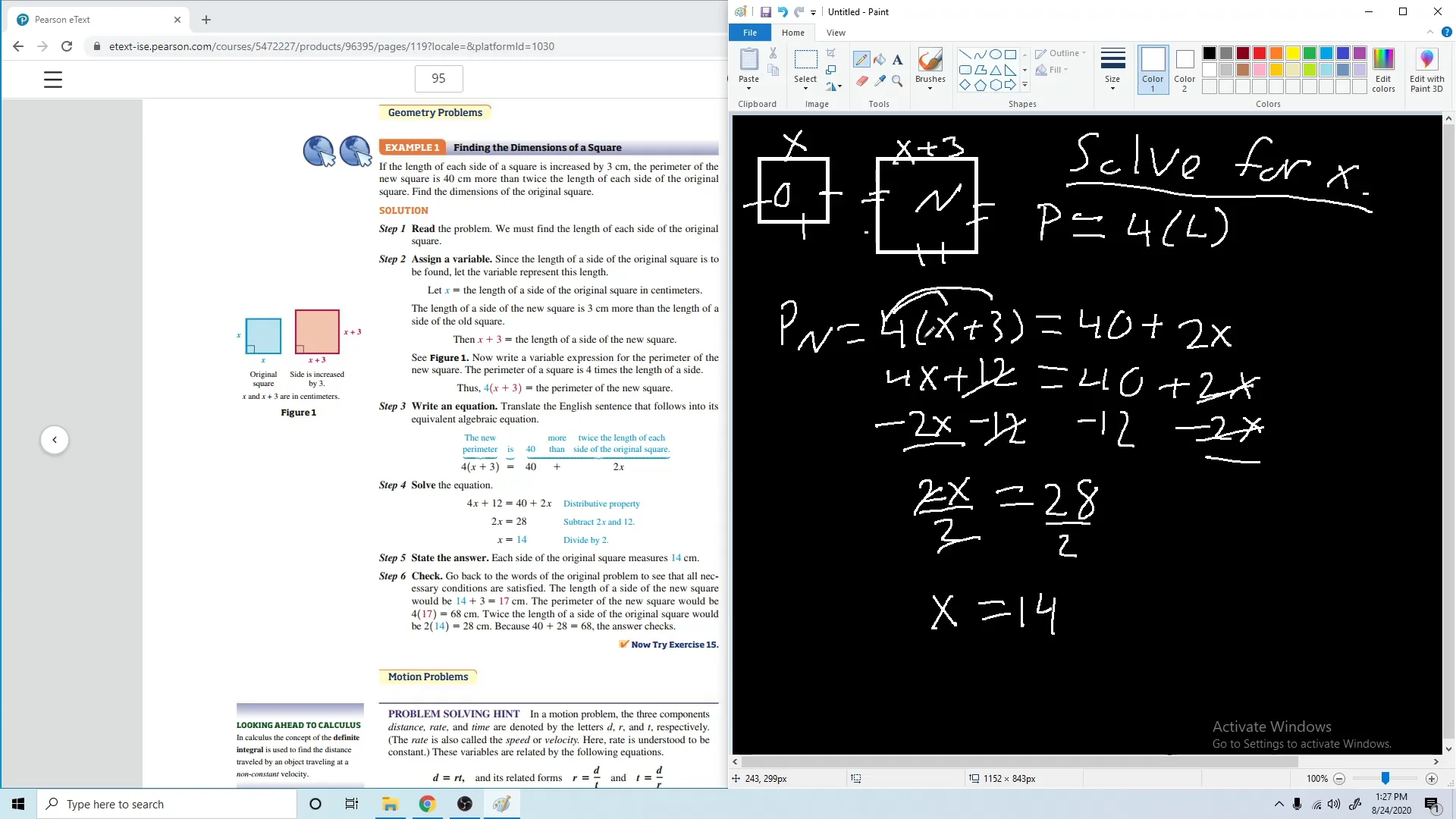Viewport: 1456px width, 819px height.
Task: Pick the yellow color swatch
Action: tap(1293, 53)
